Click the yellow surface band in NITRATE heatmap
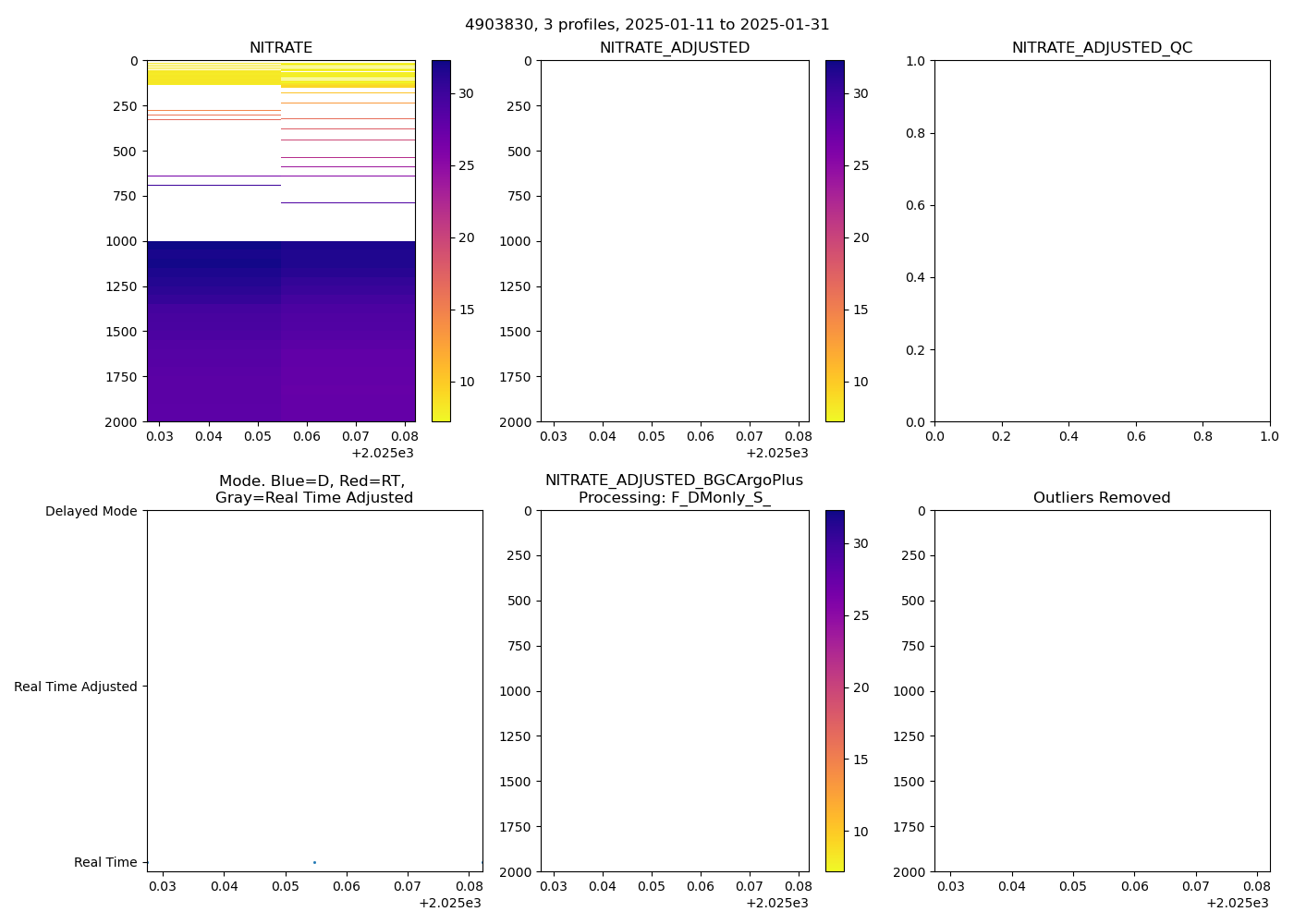Screen dimensions: 1294x924 click(213, 72)
